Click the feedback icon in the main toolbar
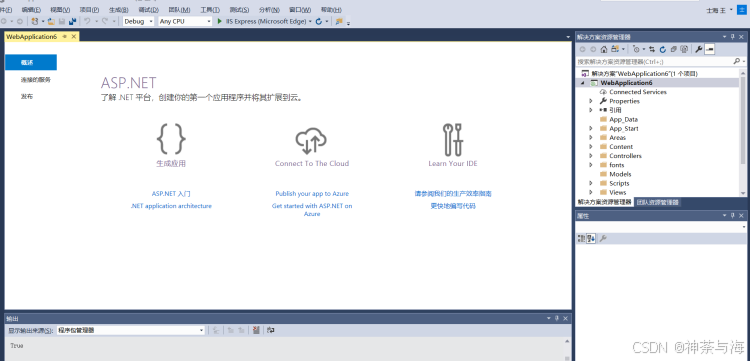Image resolution: width=751 pixels, height=361 pixels. [339, 21]
